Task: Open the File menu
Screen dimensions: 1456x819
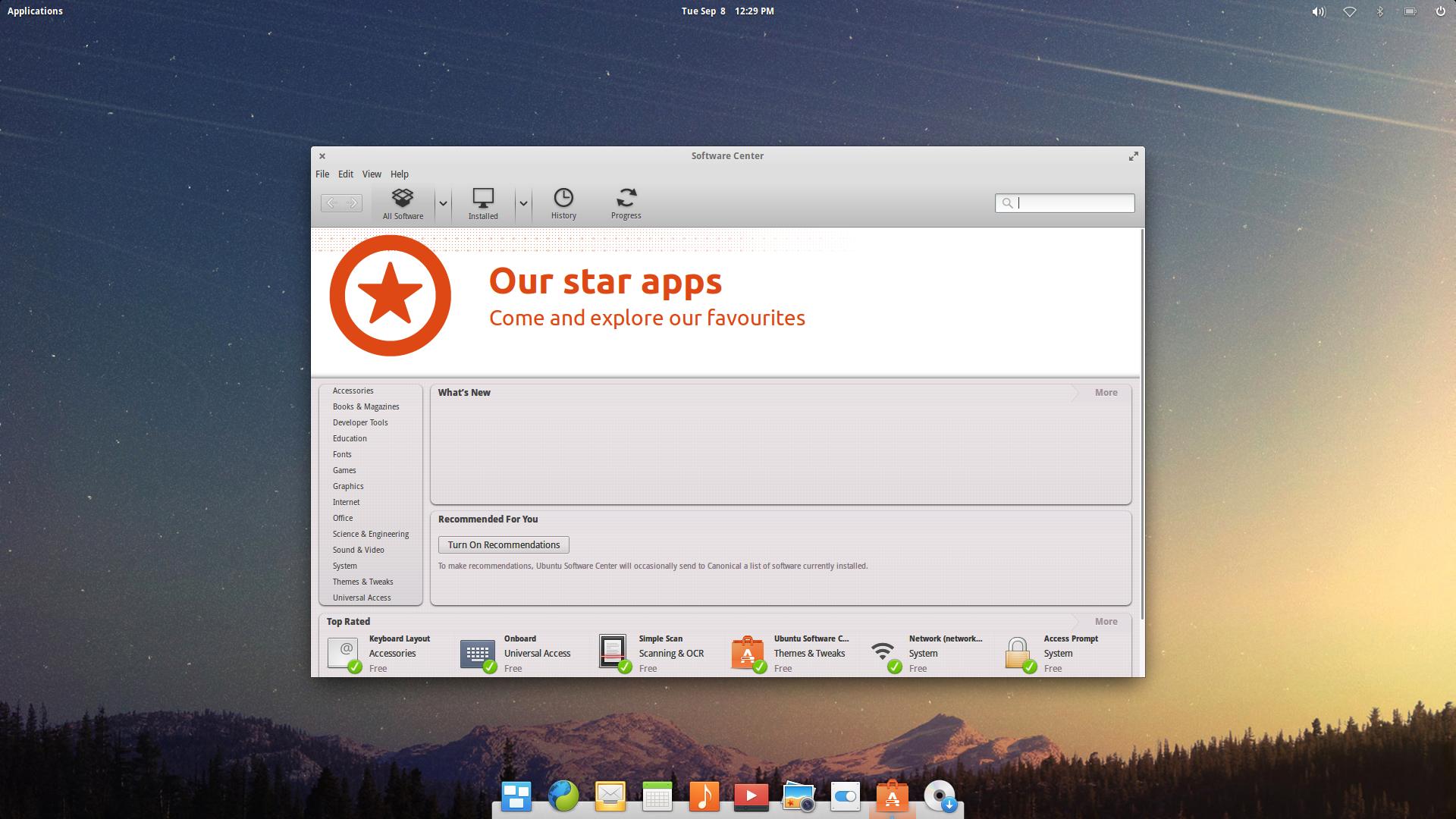Action: point(322,174)
